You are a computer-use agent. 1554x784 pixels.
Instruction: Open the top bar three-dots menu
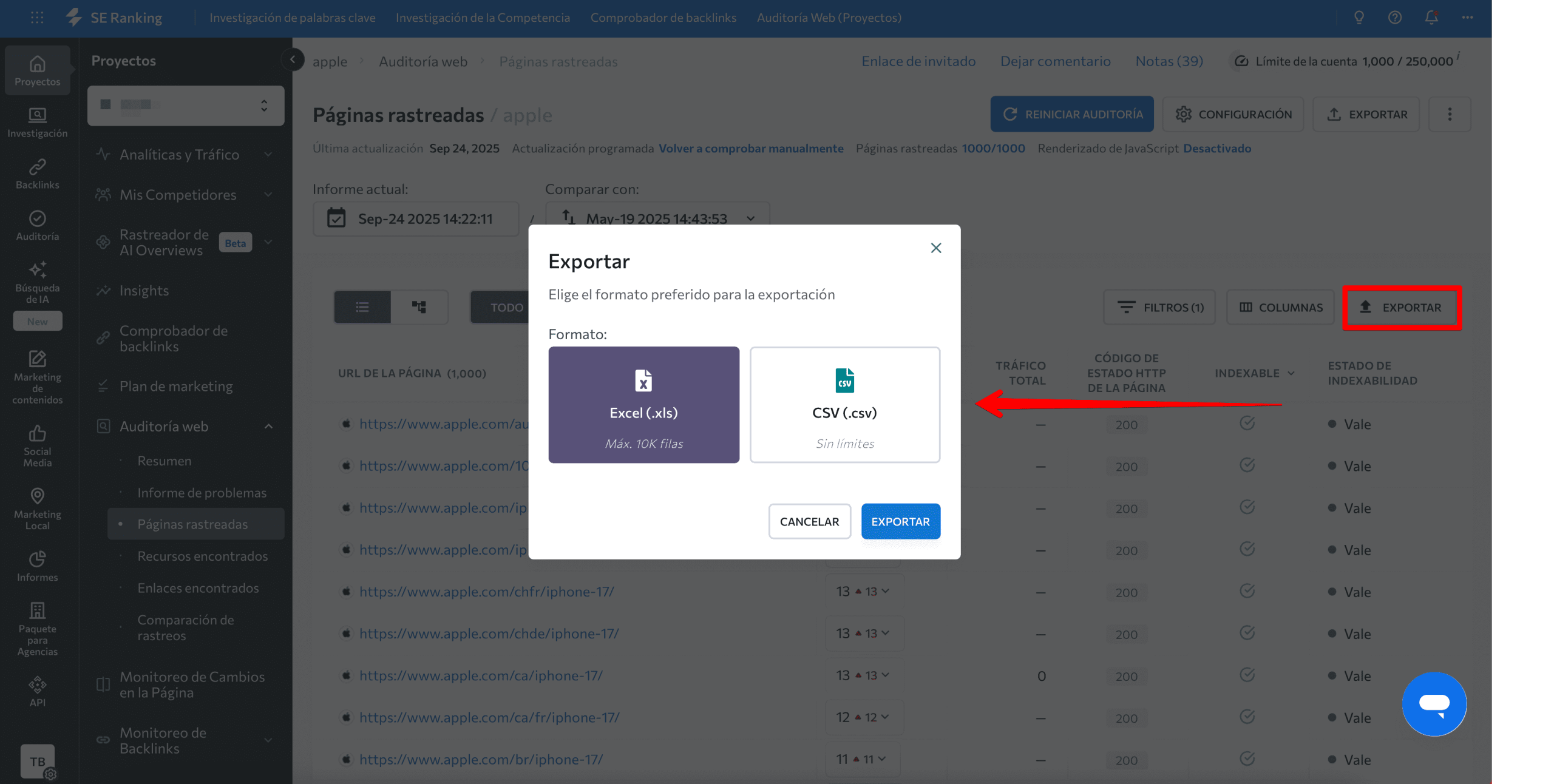tap(1468, 18)
